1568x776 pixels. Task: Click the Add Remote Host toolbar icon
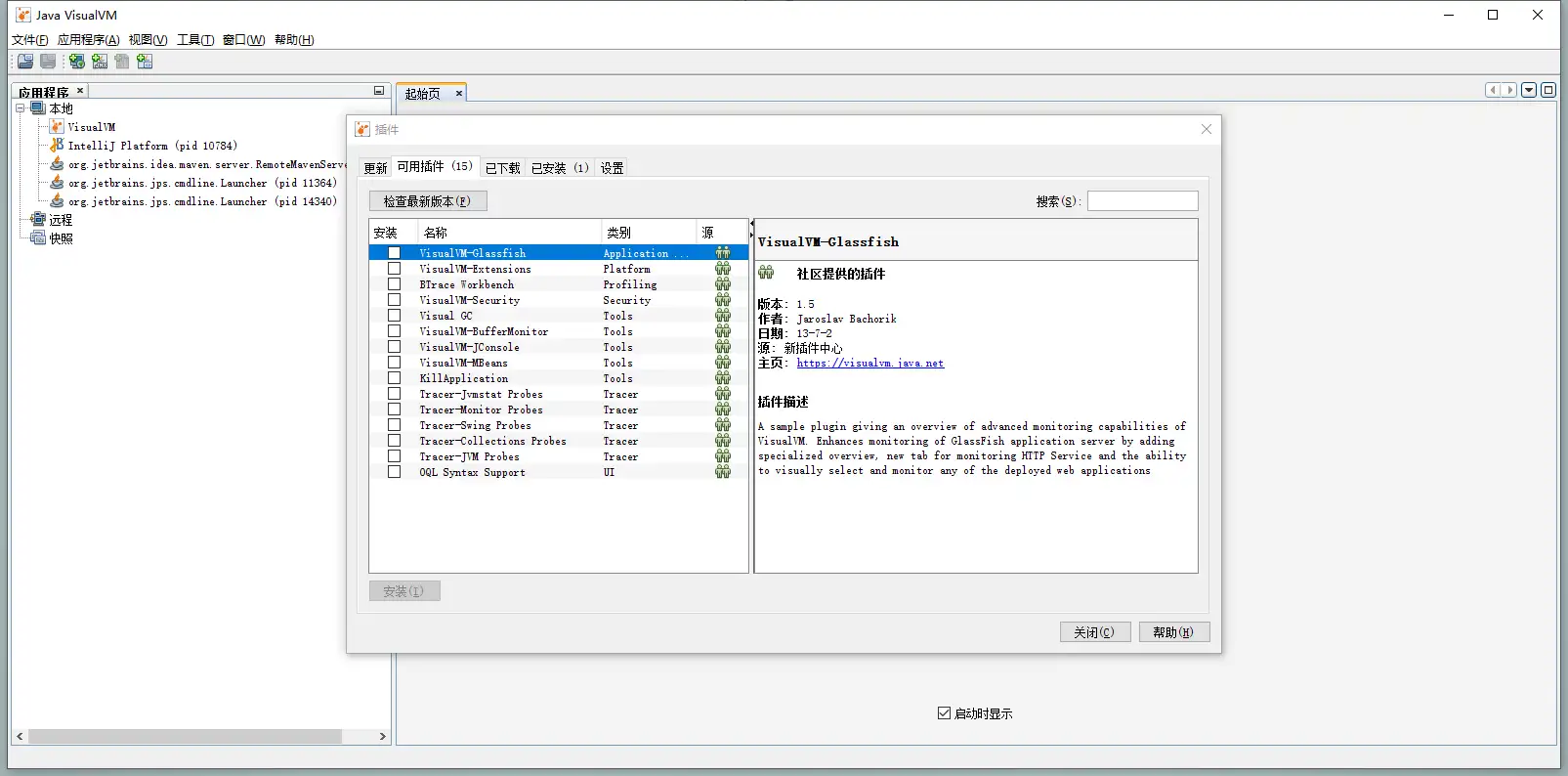pyautogui.click(x=76, y=62)
